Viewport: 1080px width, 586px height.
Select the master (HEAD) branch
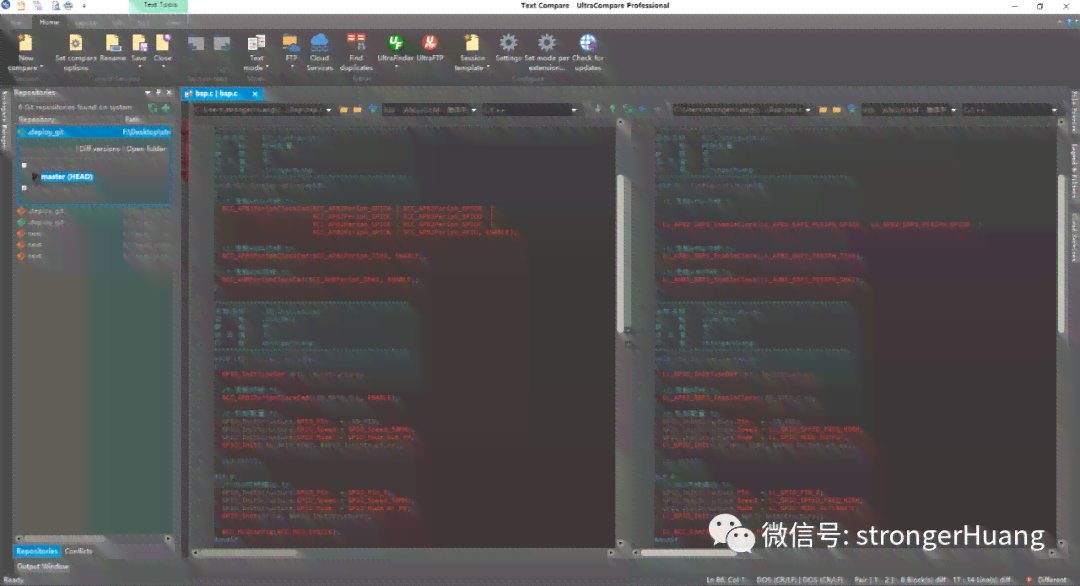click(x=67, y=177)
